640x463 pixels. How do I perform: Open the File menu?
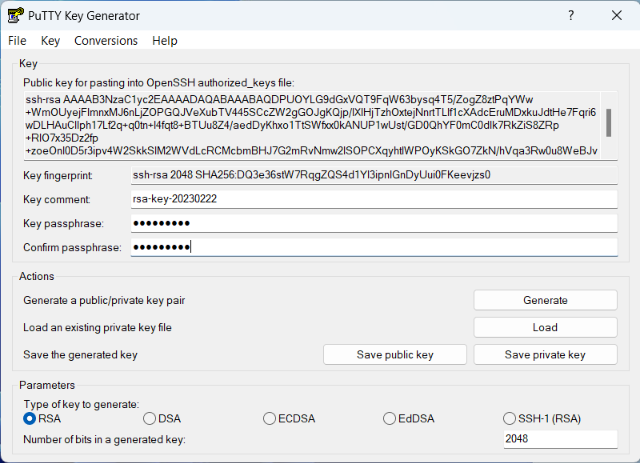pos(17,41)
